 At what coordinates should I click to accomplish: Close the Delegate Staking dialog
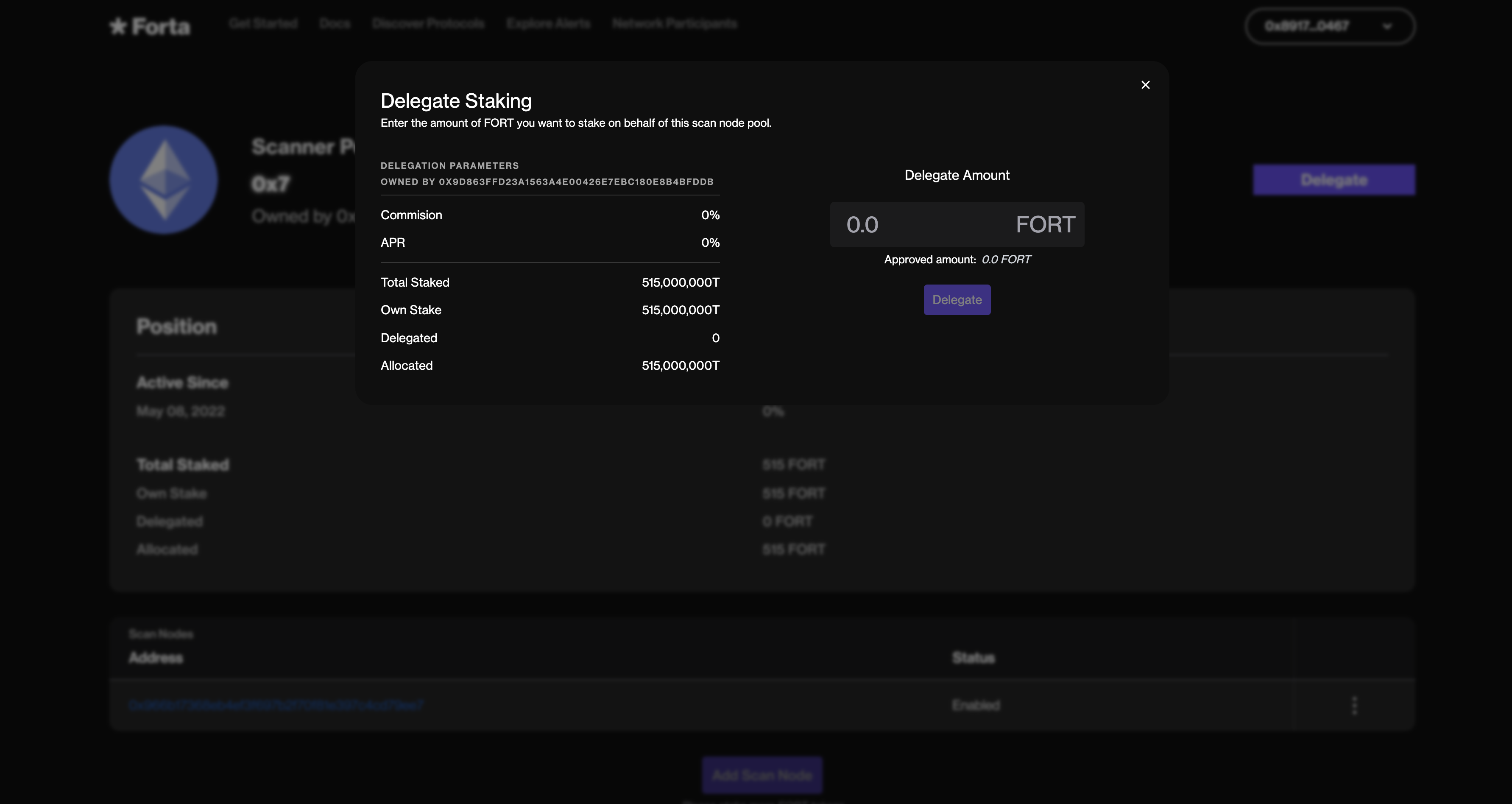coord(1145,85)
